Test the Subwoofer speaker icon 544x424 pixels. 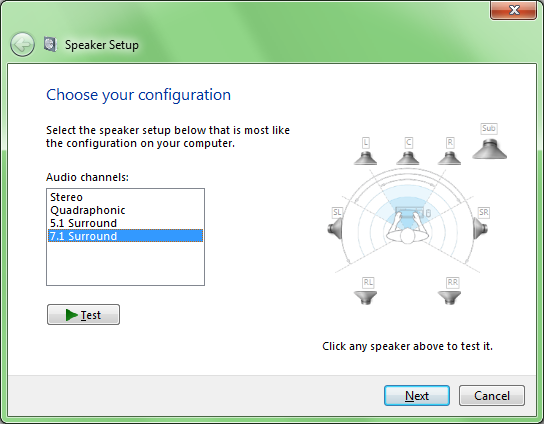[x=490, y=149]
